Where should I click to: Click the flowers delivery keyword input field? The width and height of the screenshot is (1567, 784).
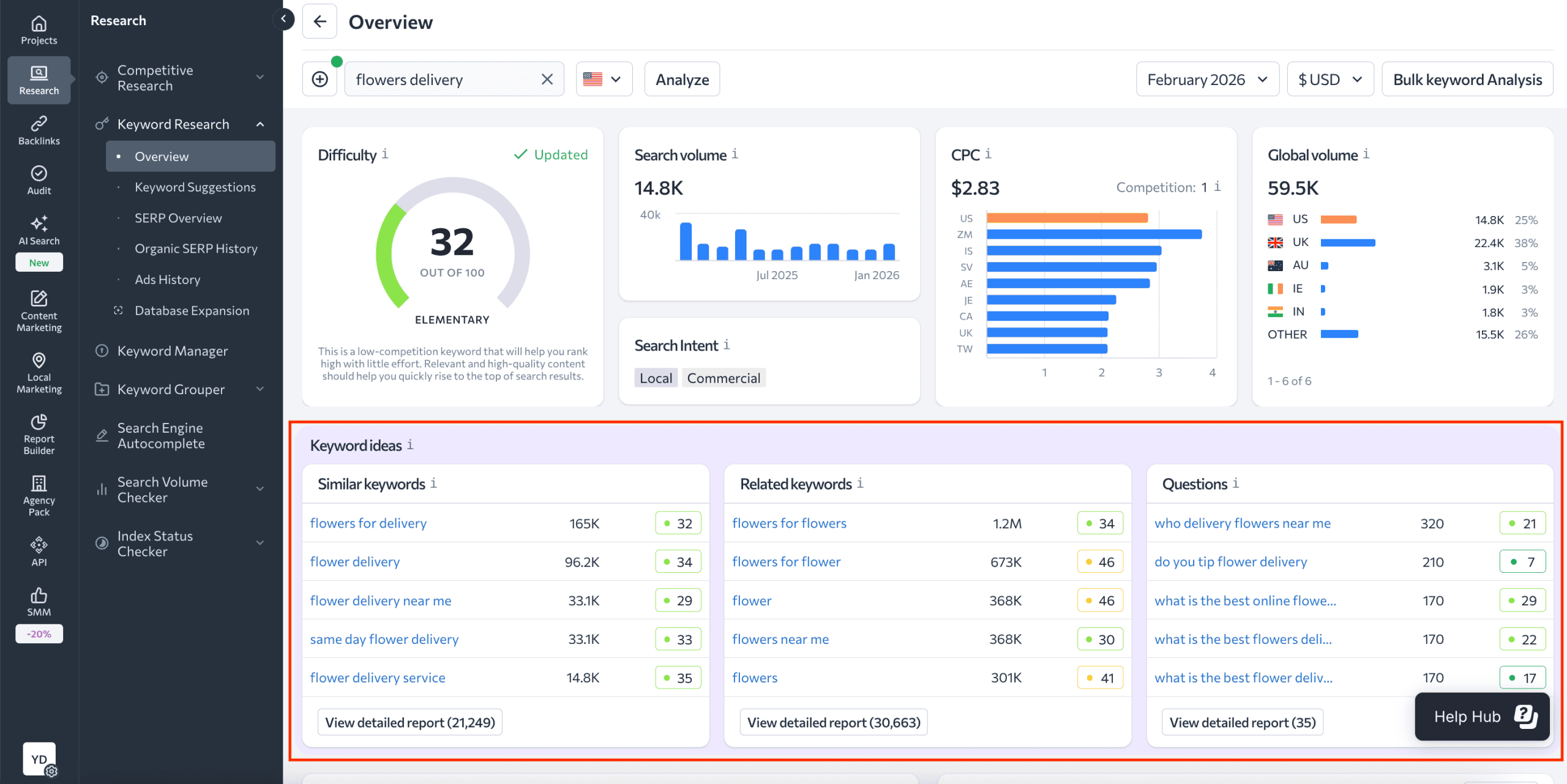[441, 80]
